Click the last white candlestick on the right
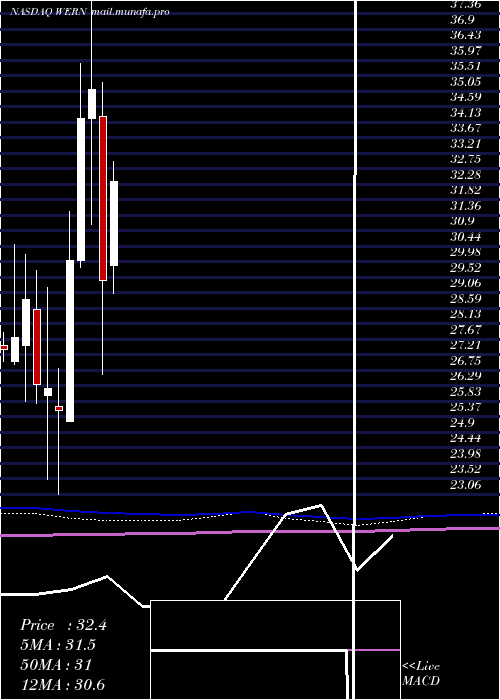The image size is (500, 700). click(x=114, y=223)
